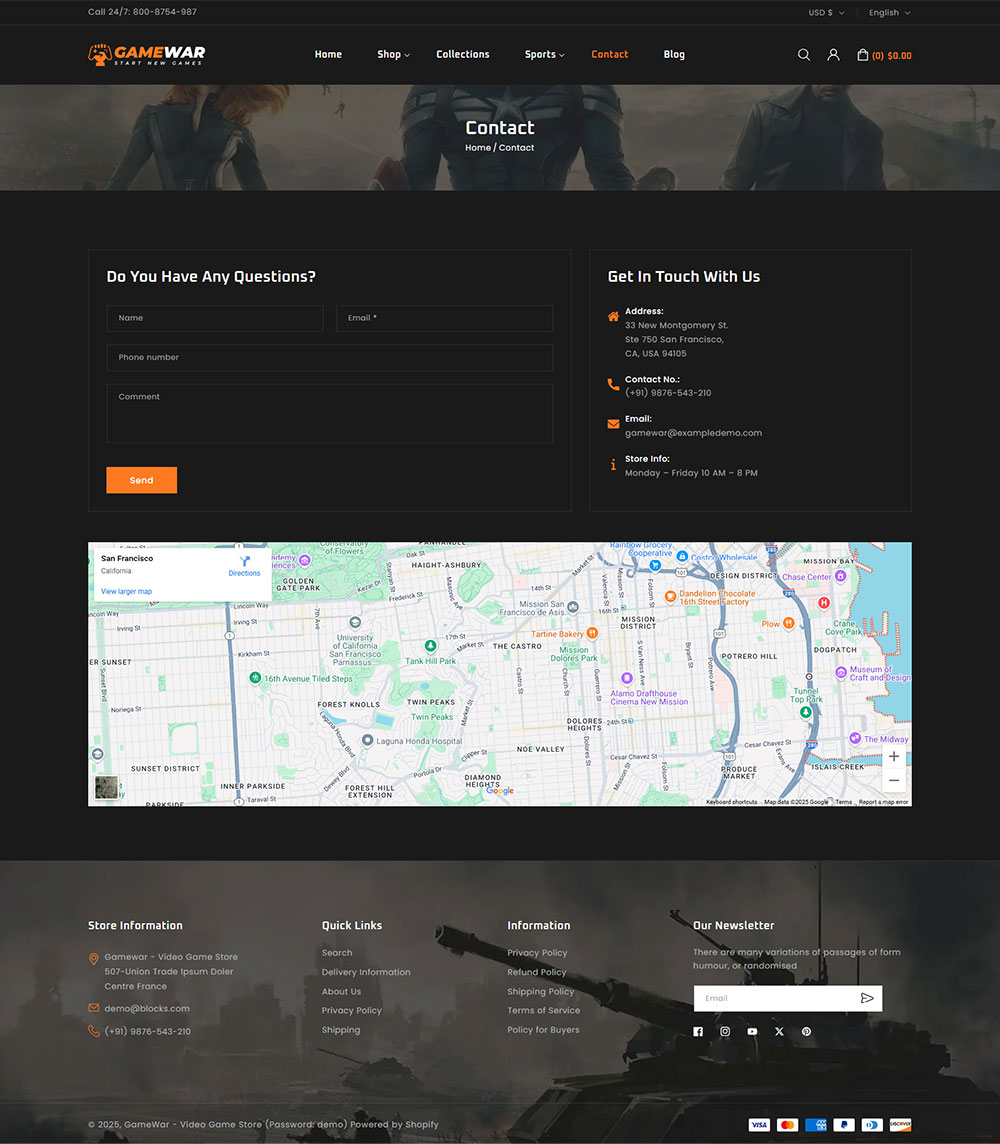
Task: Select the X social media icon
Action: (x=779, y=1031)
